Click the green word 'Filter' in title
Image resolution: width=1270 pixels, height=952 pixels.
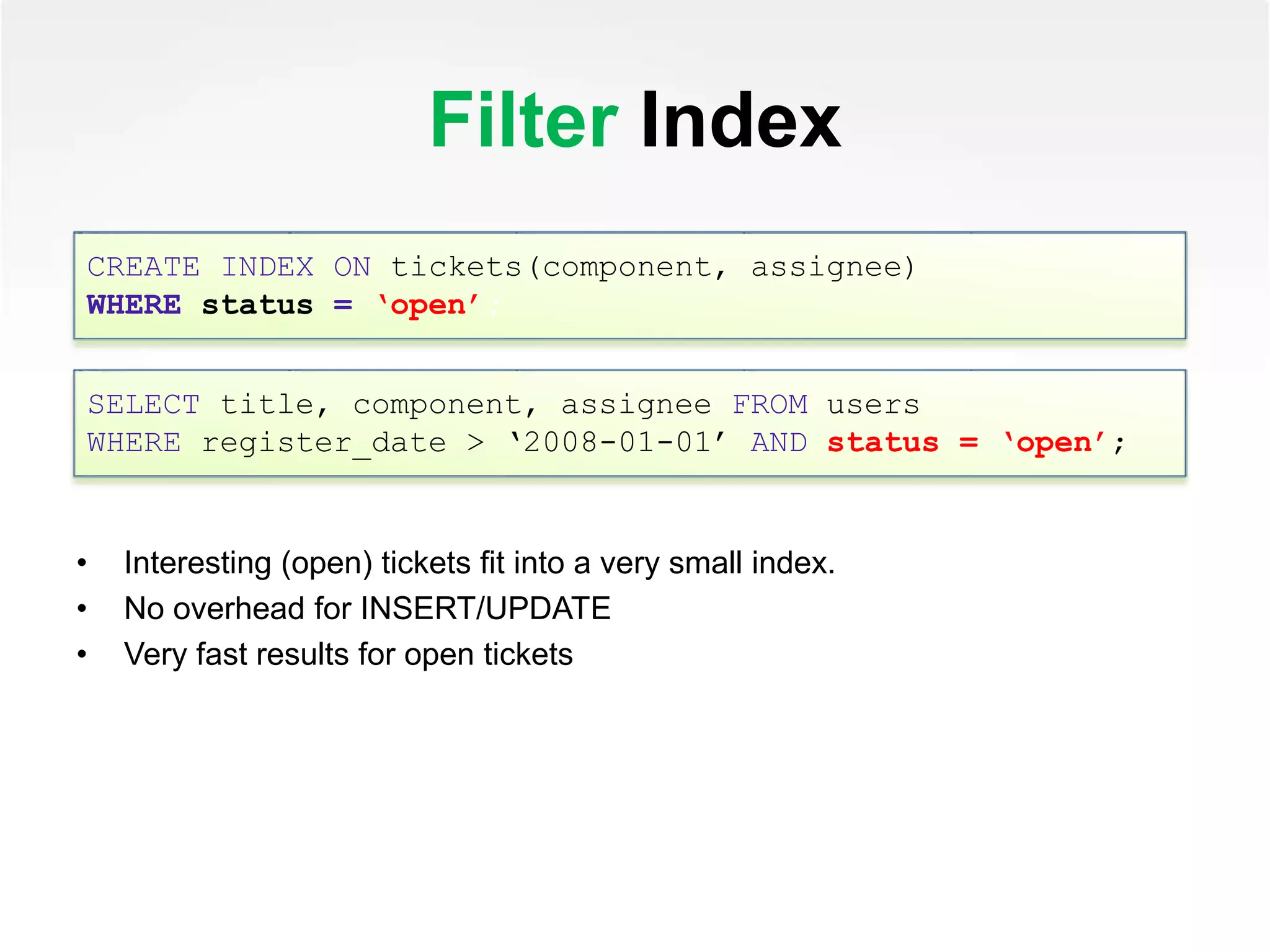pos(524,120)
